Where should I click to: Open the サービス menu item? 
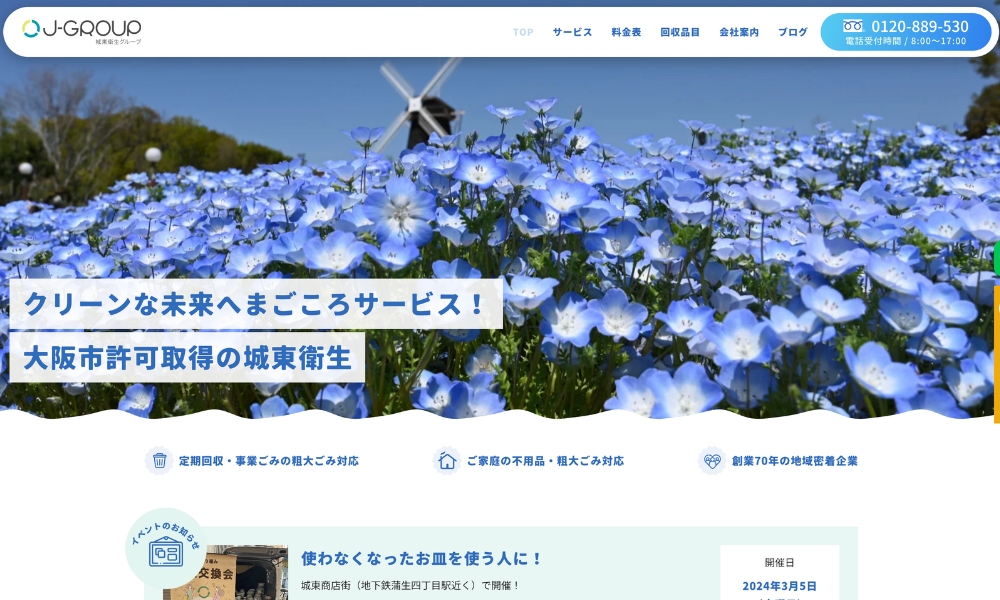click(572, 32)
